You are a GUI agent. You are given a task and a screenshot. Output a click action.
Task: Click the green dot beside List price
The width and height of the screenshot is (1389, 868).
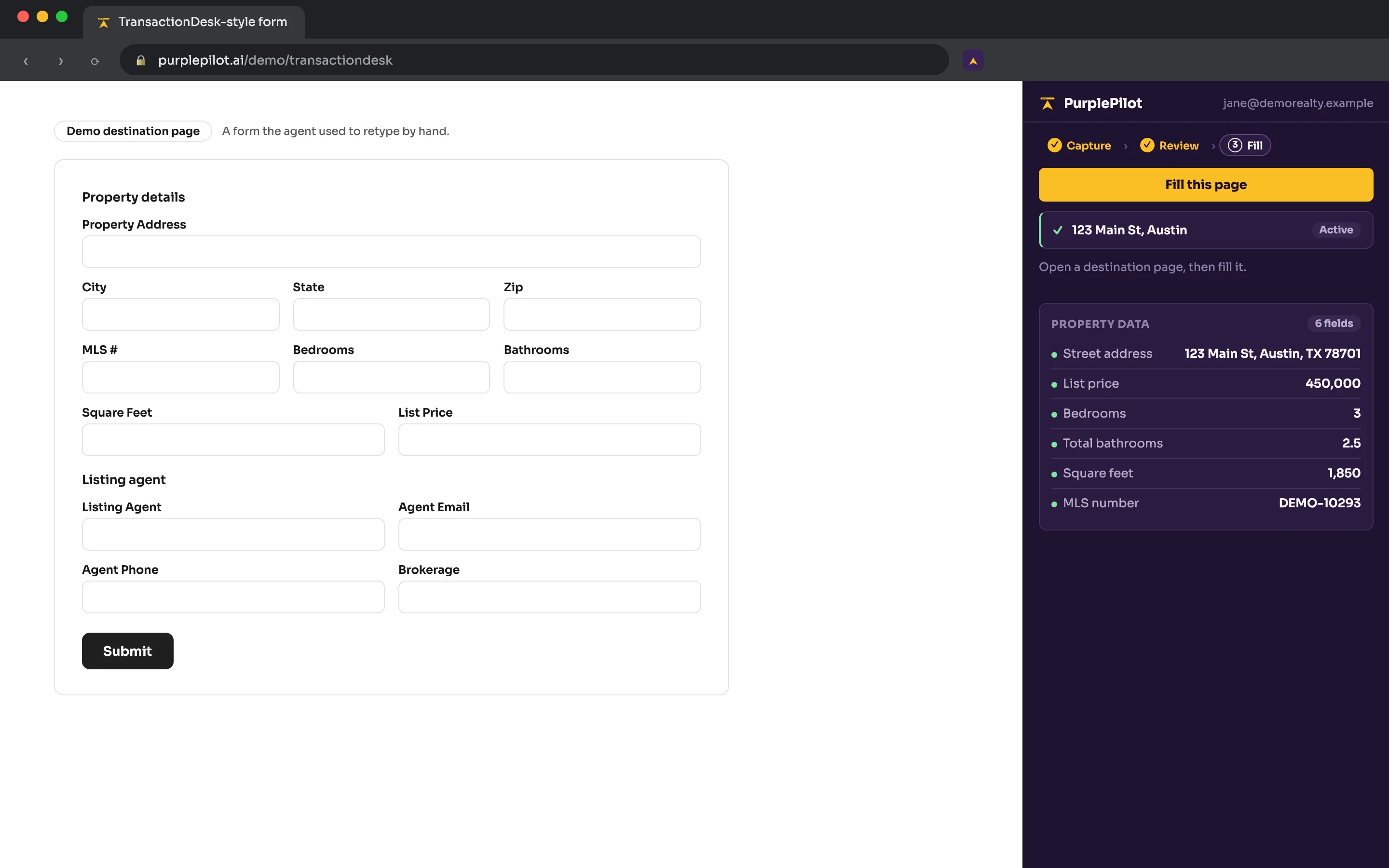[x=1054, y=385]
